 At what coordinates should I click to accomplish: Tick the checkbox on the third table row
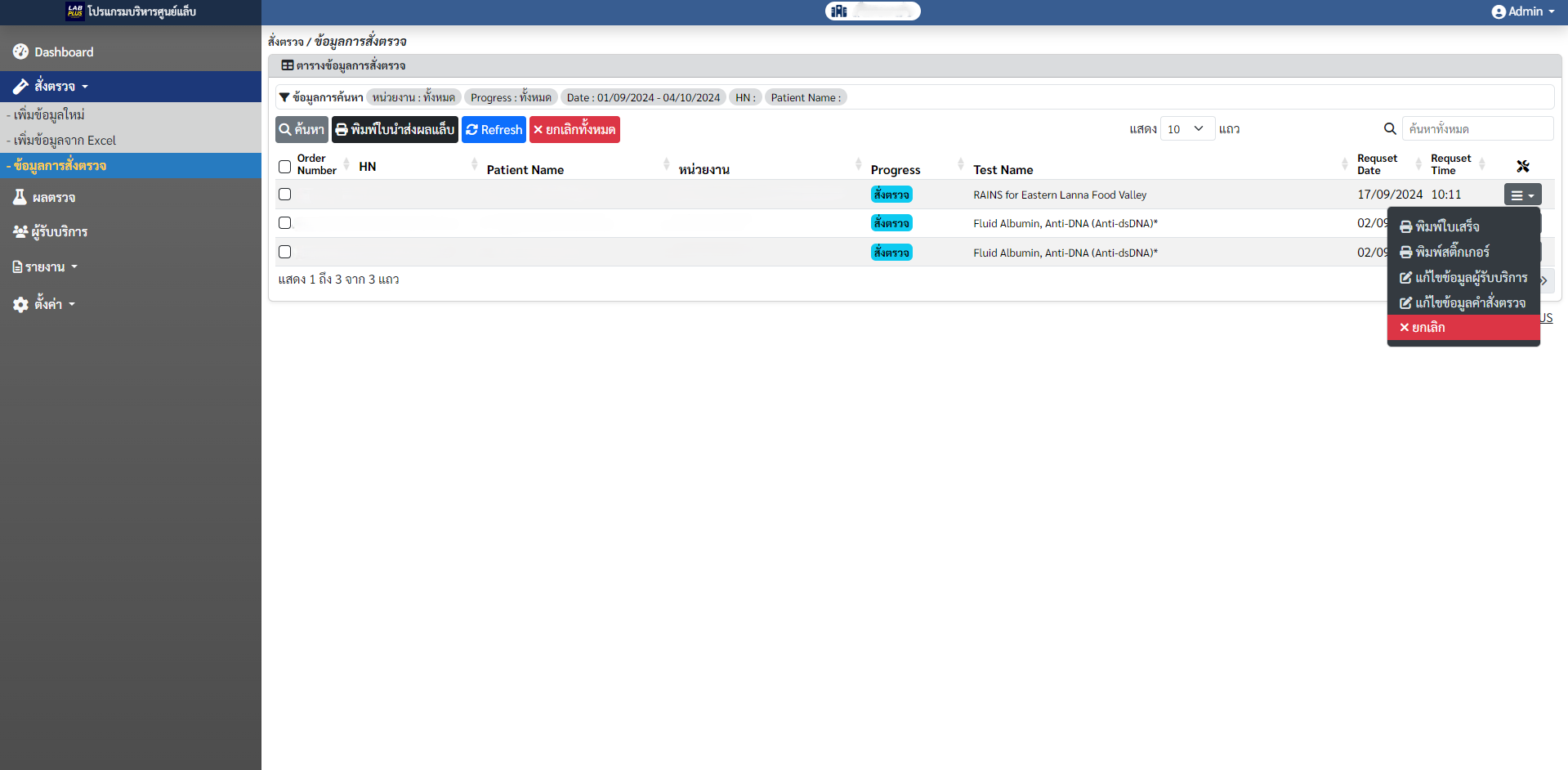coord(284,252)
